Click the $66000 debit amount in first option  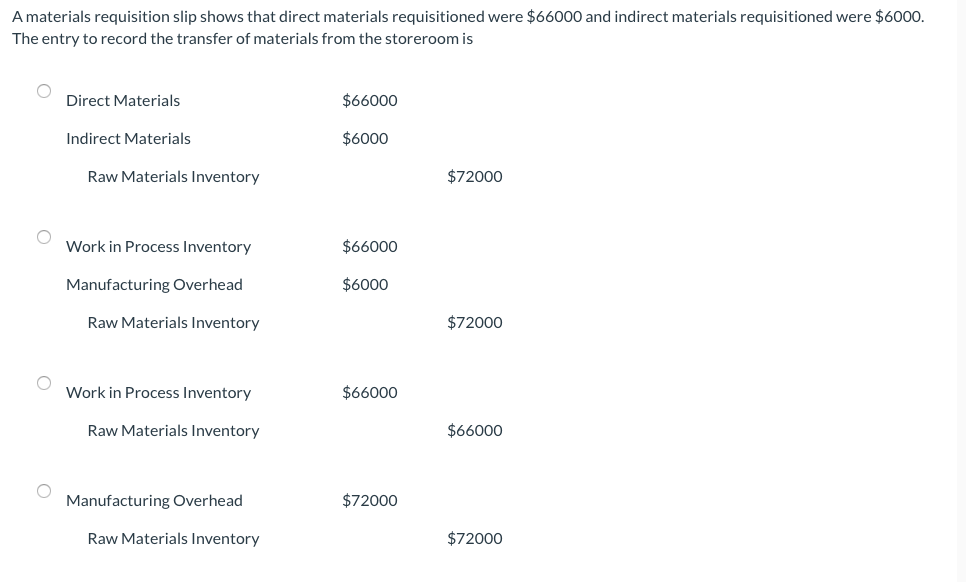pos(369,100)
